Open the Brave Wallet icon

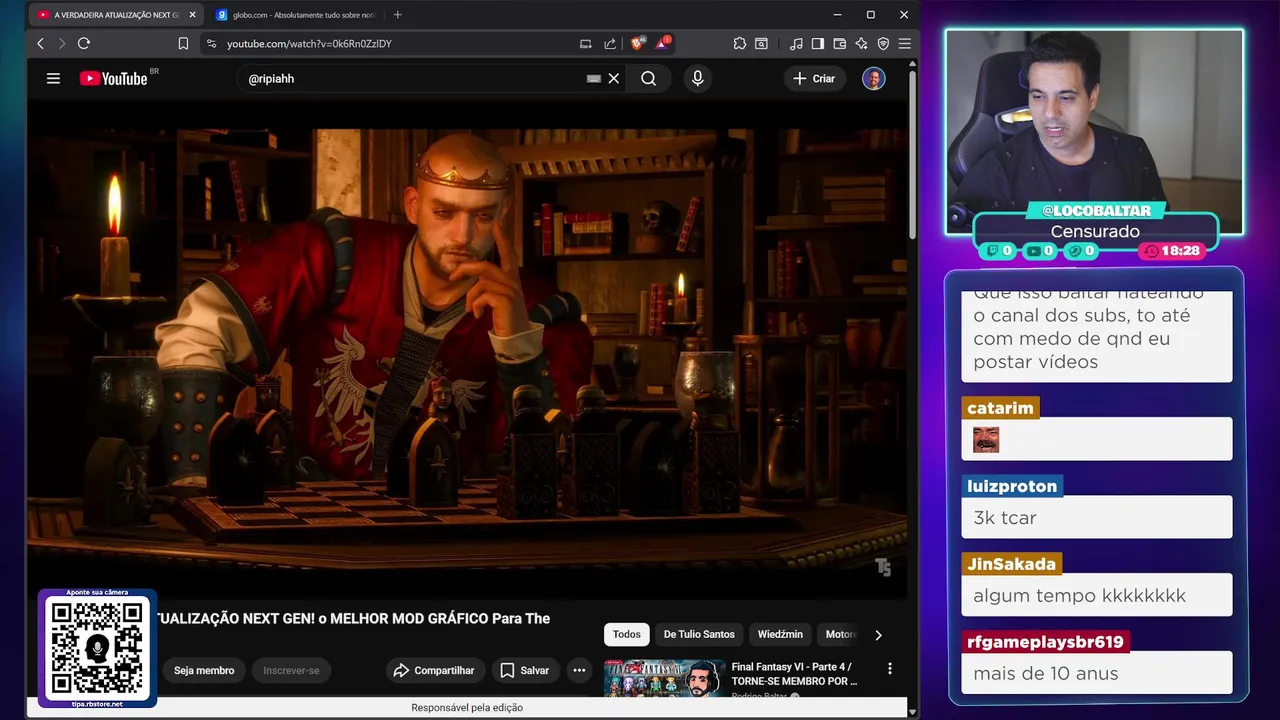pyautogui.click(x=840, y=44)
